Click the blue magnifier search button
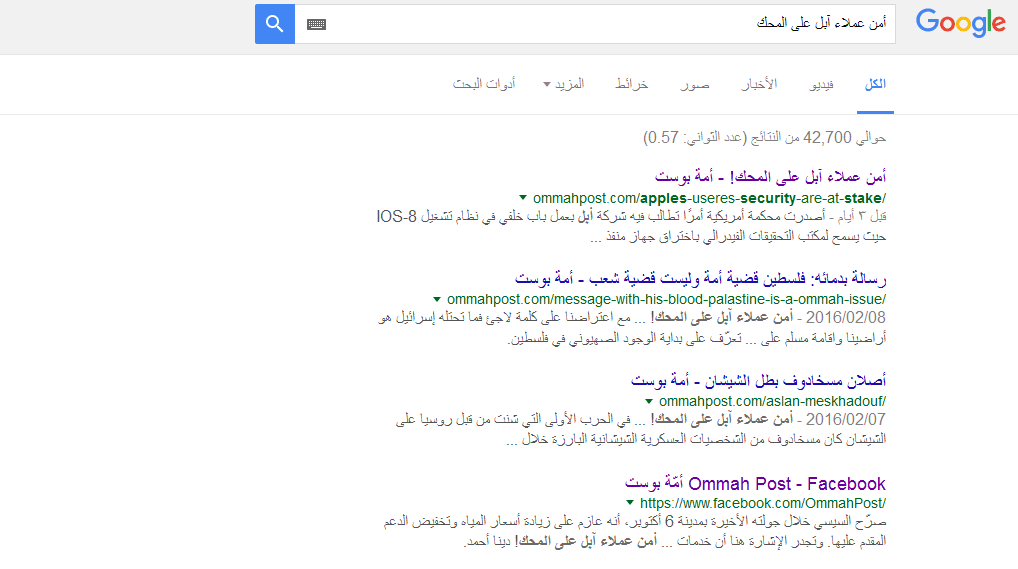Viewport: 1018px width, 569px height. pos(275,24)
